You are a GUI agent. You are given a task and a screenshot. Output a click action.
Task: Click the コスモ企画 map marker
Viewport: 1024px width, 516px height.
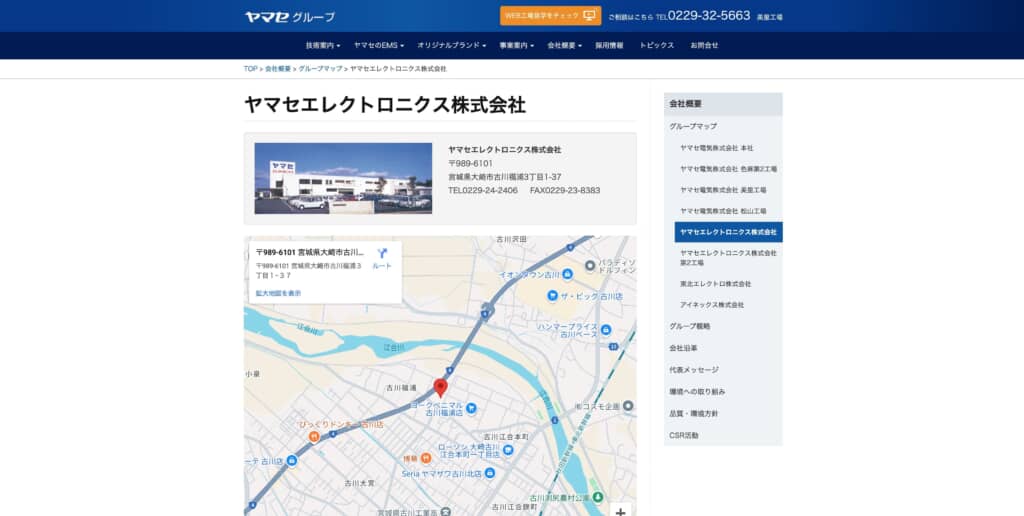pyautogui.click(x=628, y=406)
